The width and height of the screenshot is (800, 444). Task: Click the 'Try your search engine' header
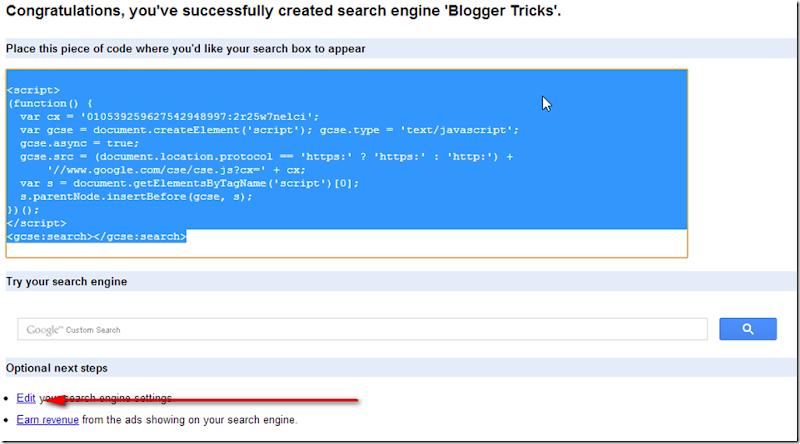66,282
